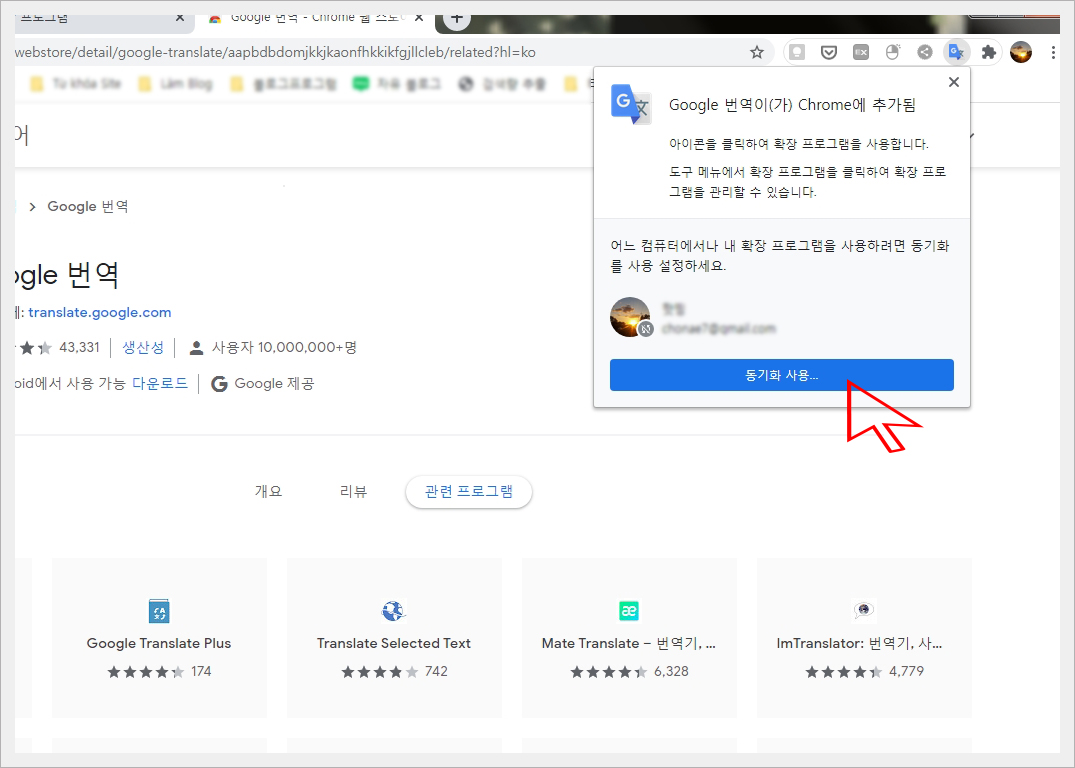Select the 관련 프로그램 tab
The height and width of the screenshot is (768, 1075).
[469, 492]
